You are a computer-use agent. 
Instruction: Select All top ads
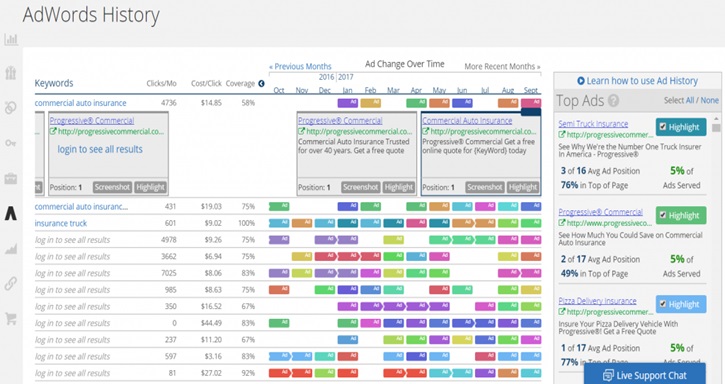point(690,100)
